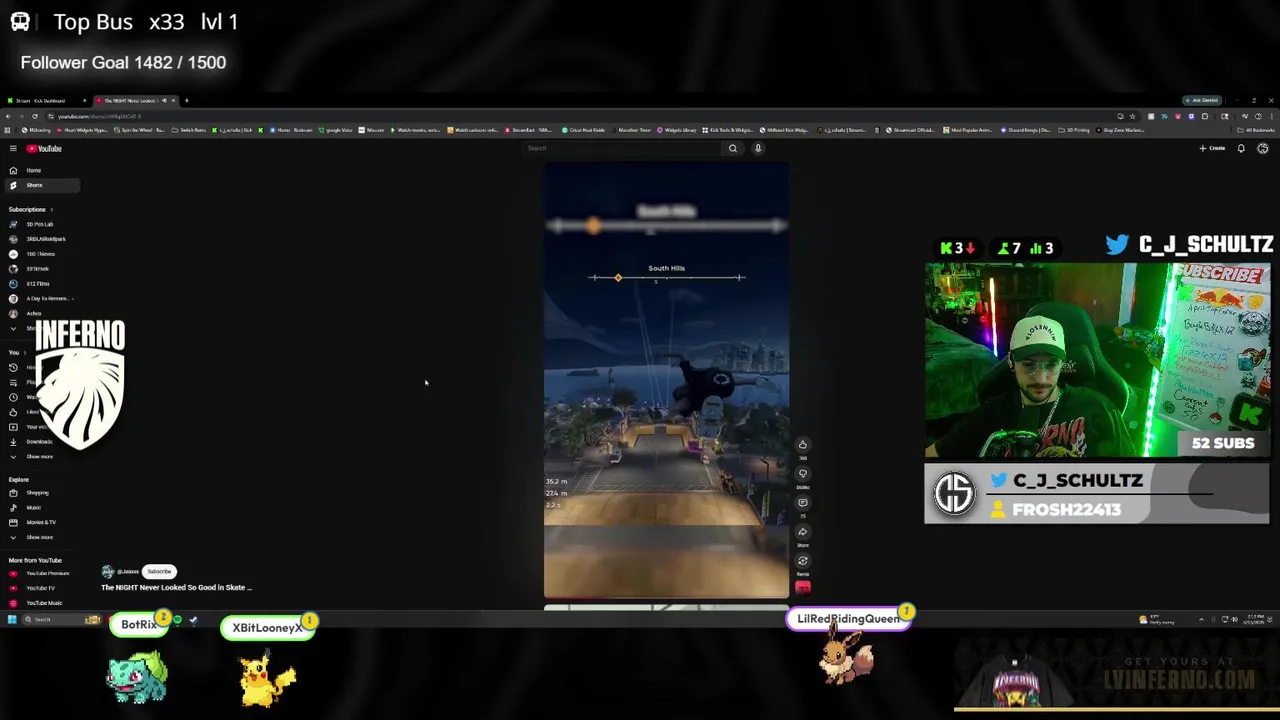
Task: Click the YouTube logo
Action: pyautogui.click(x=44, y=148)
